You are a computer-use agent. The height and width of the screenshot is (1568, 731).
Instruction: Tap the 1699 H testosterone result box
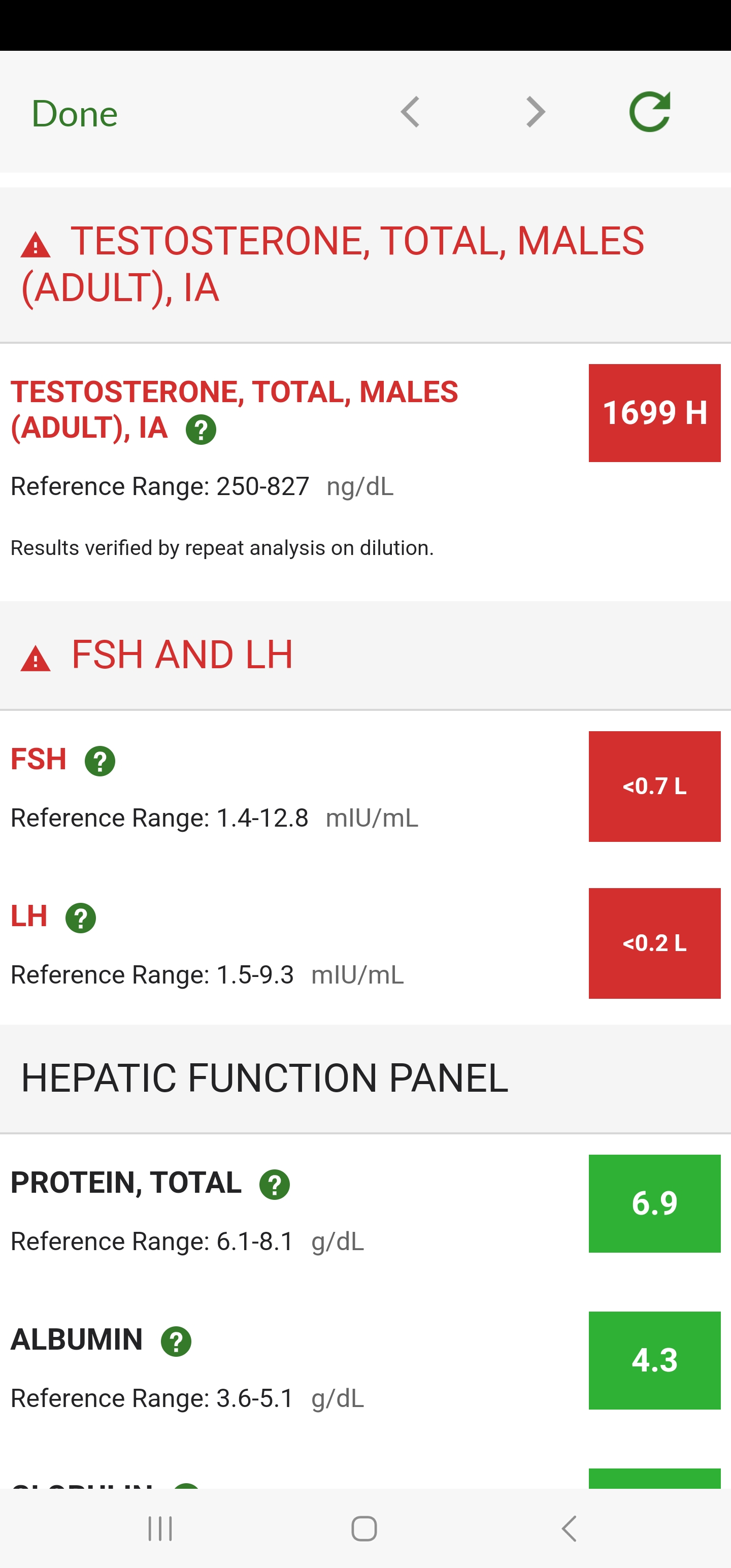pyautogui.click(x=654, y=413)
